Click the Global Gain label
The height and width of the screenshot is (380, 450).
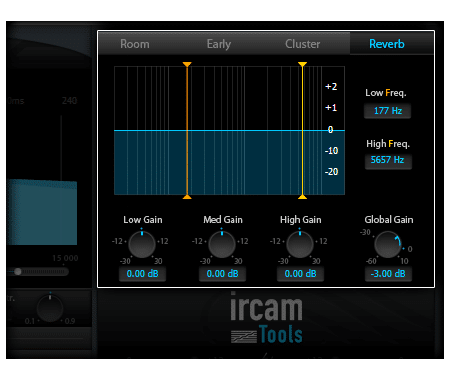point(389,220)
